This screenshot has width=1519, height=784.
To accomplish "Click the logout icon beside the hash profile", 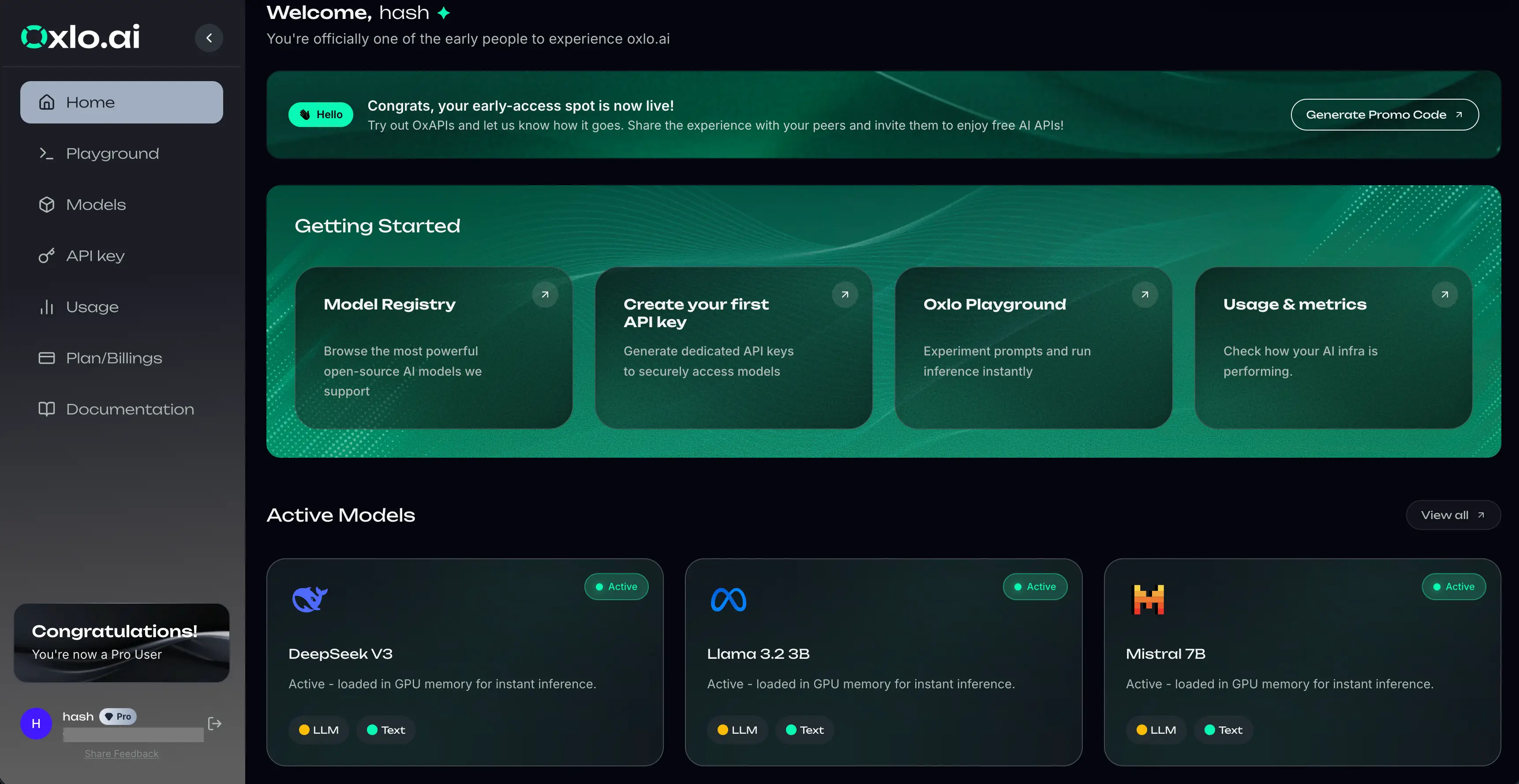I will pyautogui.click(x=214, y=723).
